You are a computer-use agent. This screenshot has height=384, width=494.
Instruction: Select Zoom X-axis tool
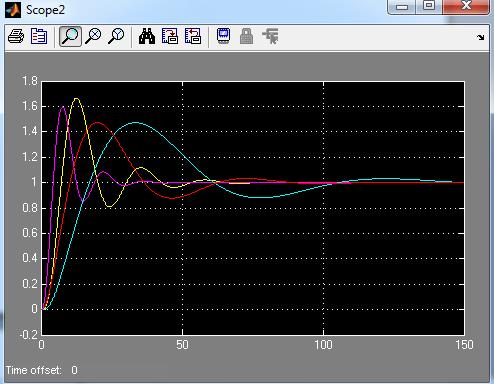93,36
